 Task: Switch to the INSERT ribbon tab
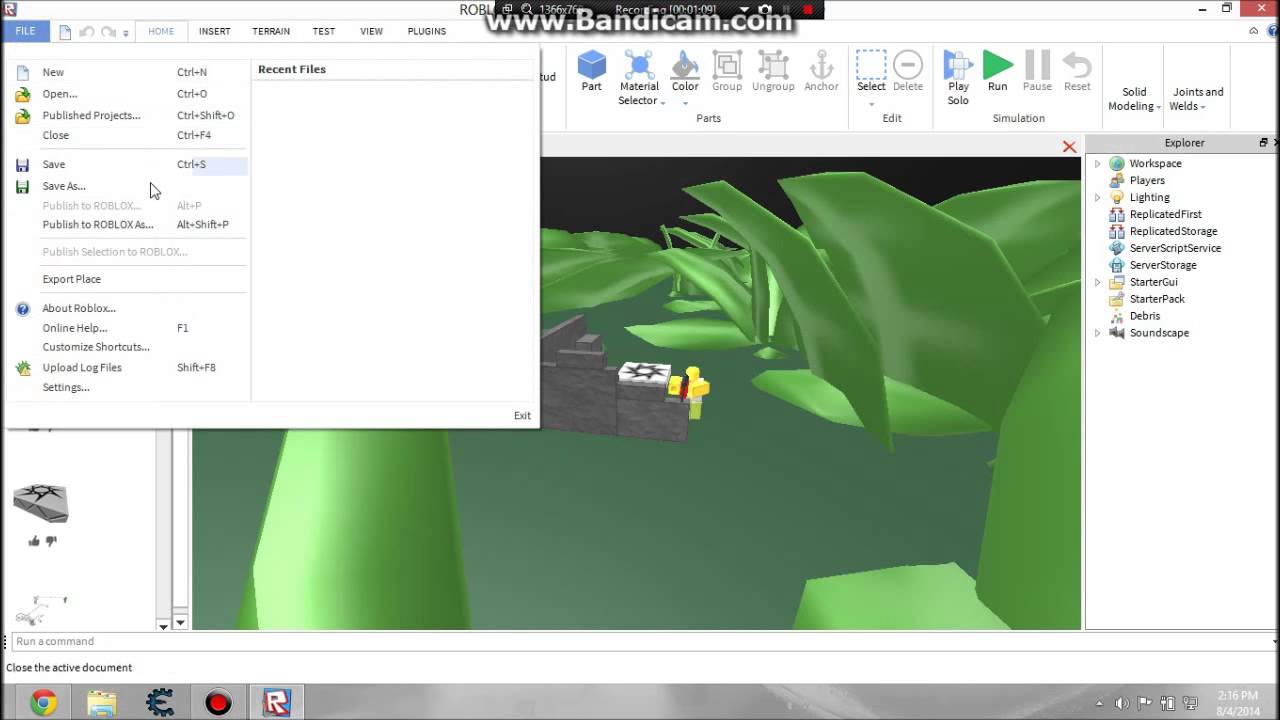(214, 31)
